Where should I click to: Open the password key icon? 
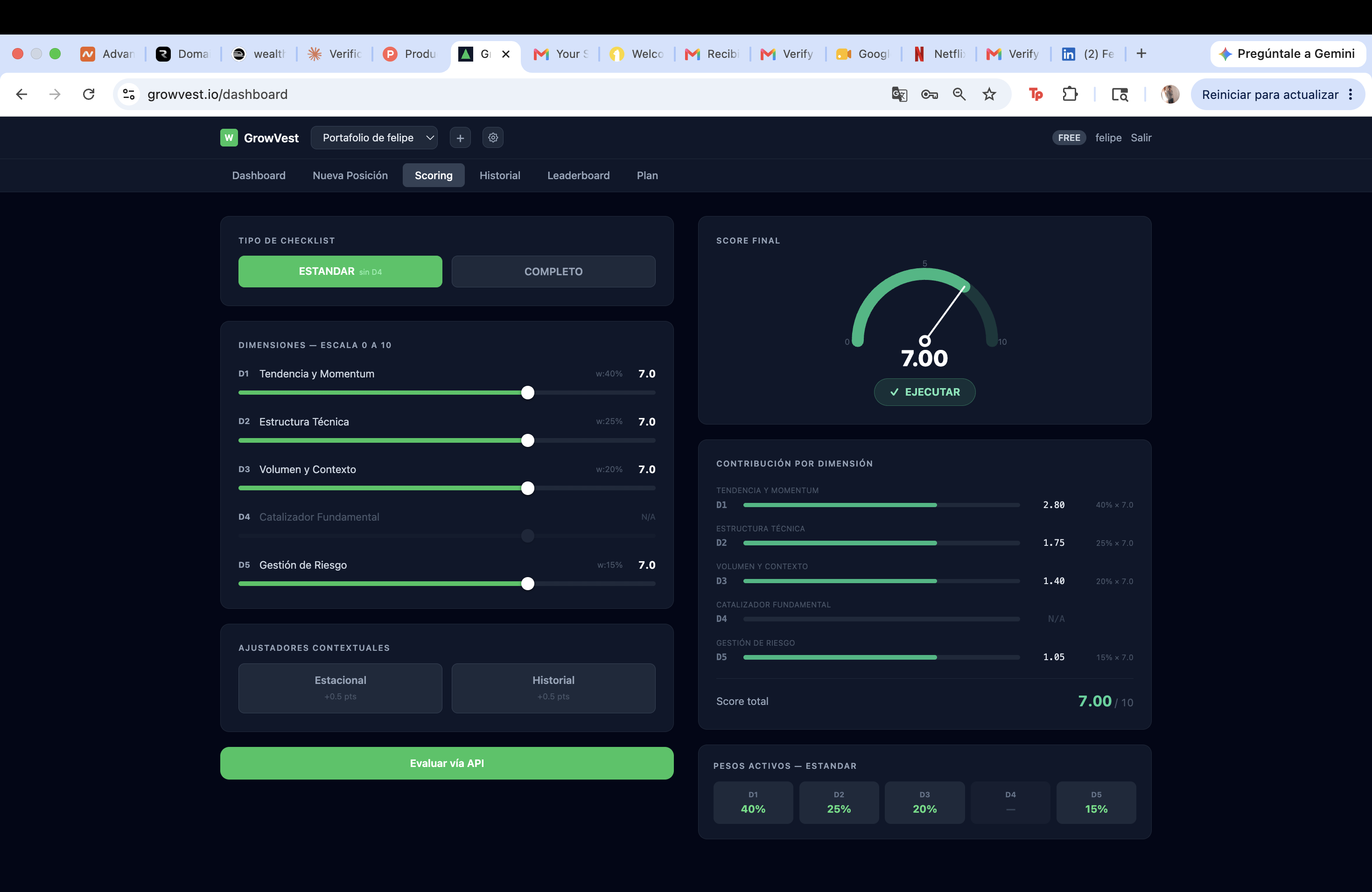point(929,94)
